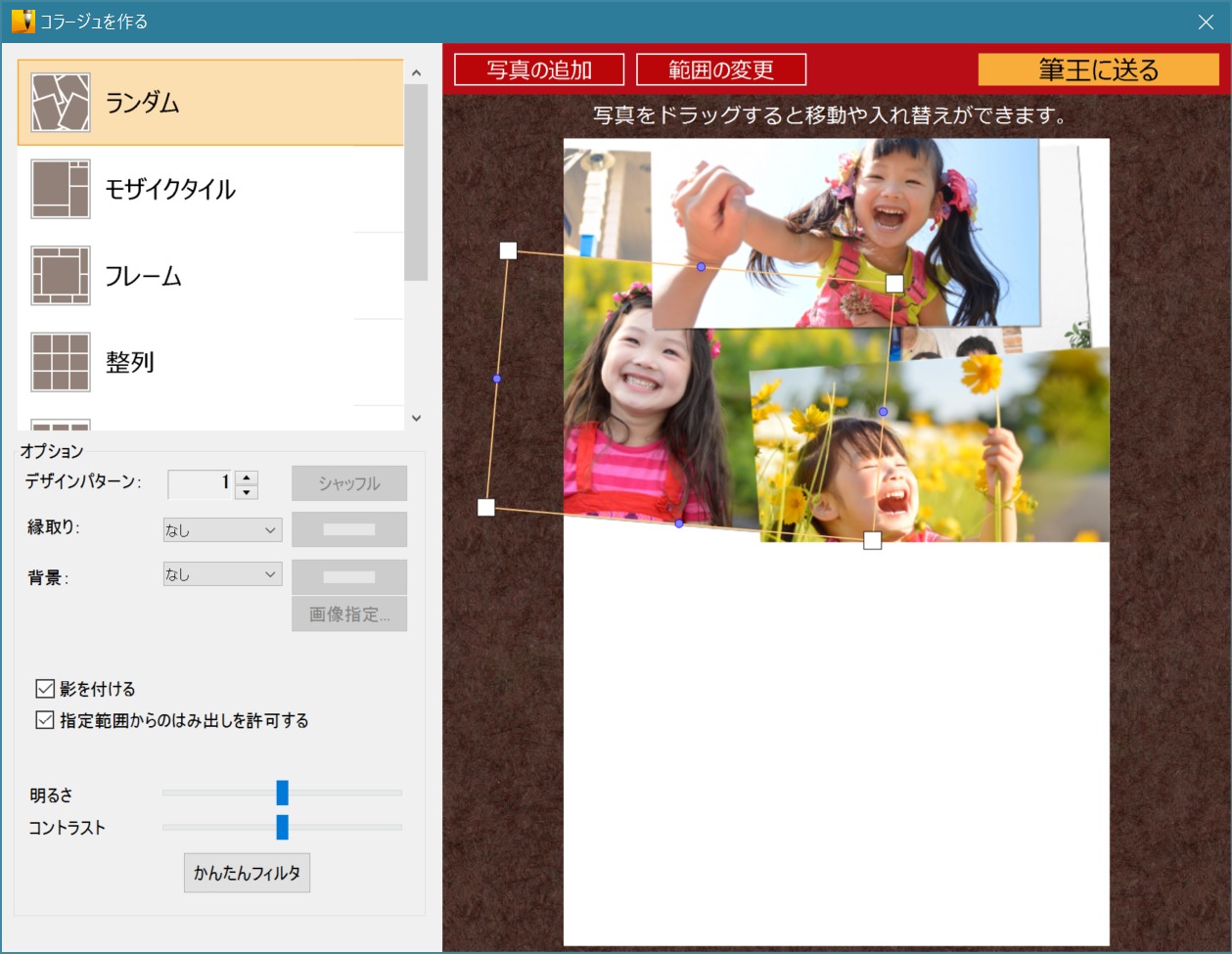Viewport: 1232px width, 954px height.
Task: Click the 範囲の変更 button
Action: 721,69
